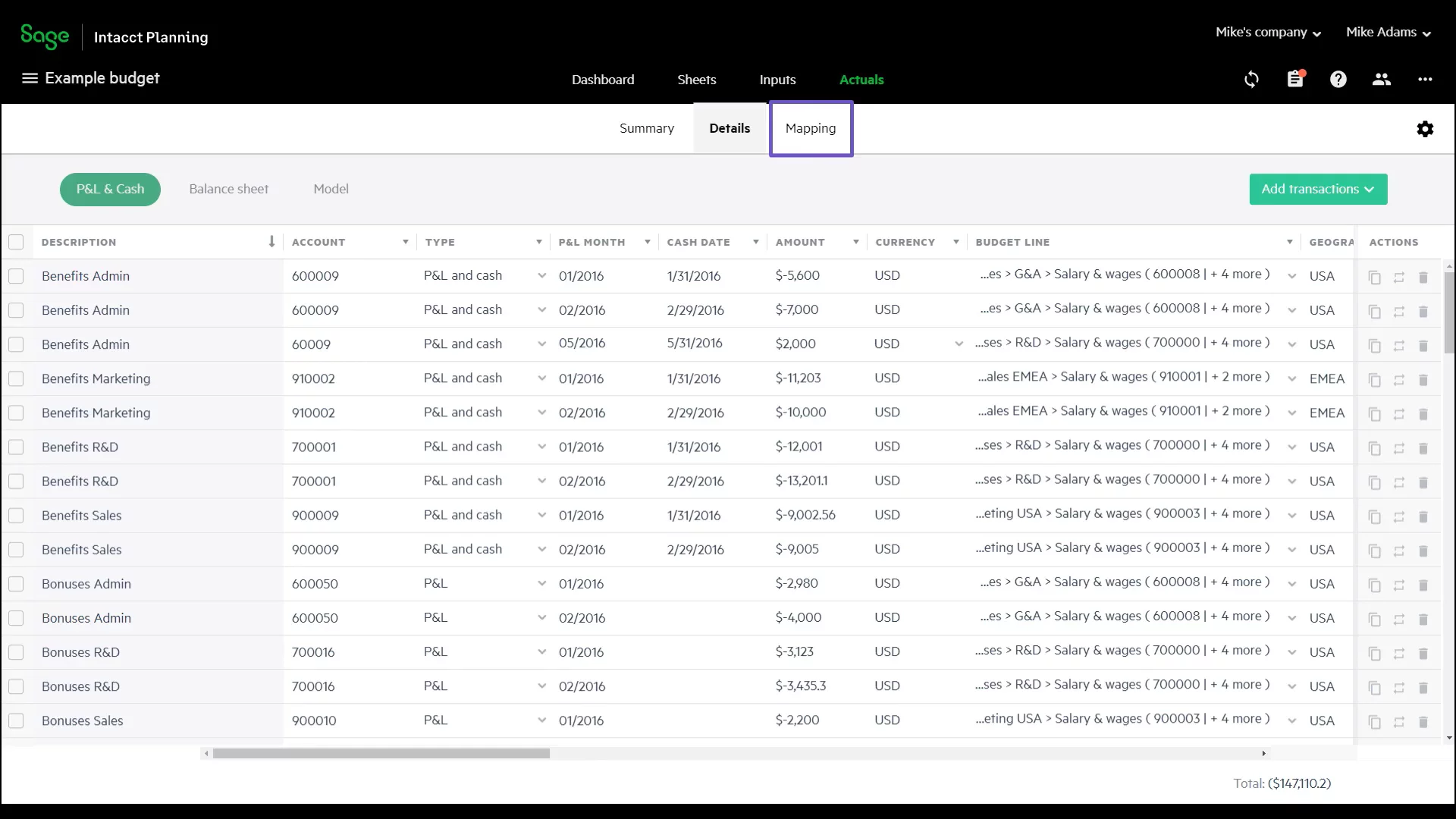
Task: Open Account column filter arrow
Action: (x=406, y=242)
